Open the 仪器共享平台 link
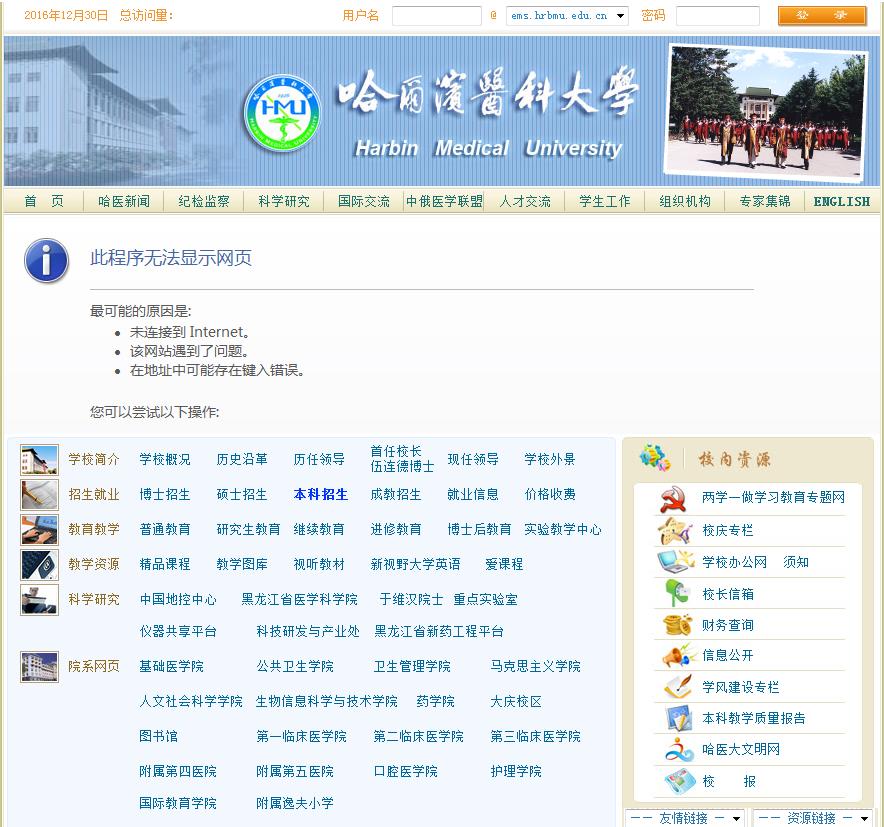The image size is (884, 827). (x=178, y=631)
